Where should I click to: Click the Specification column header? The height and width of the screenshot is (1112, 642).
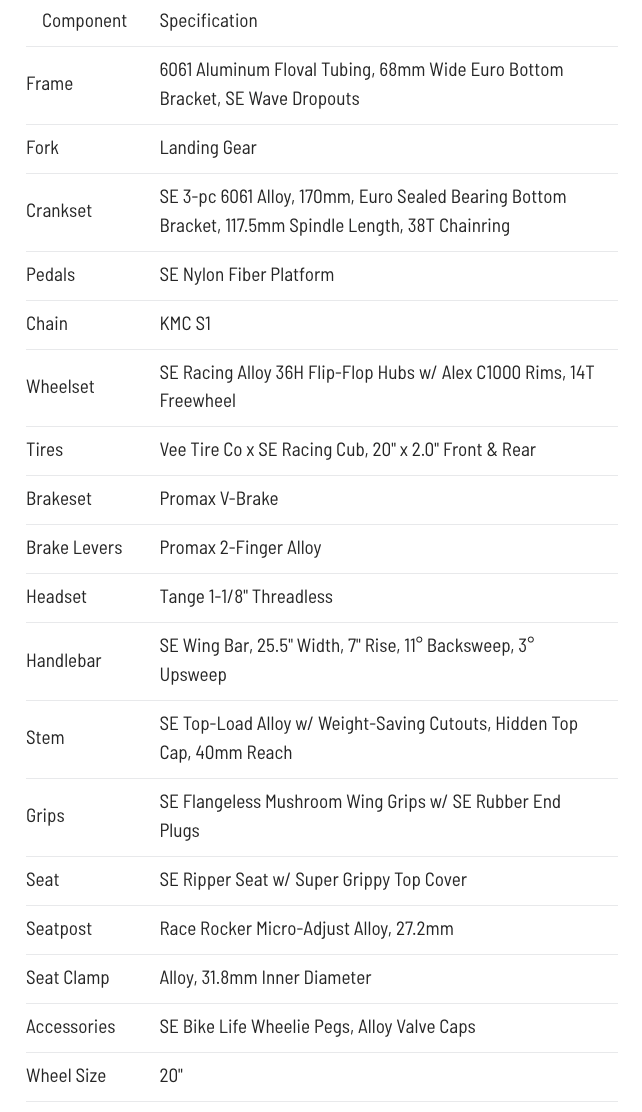tap(209, 21)
